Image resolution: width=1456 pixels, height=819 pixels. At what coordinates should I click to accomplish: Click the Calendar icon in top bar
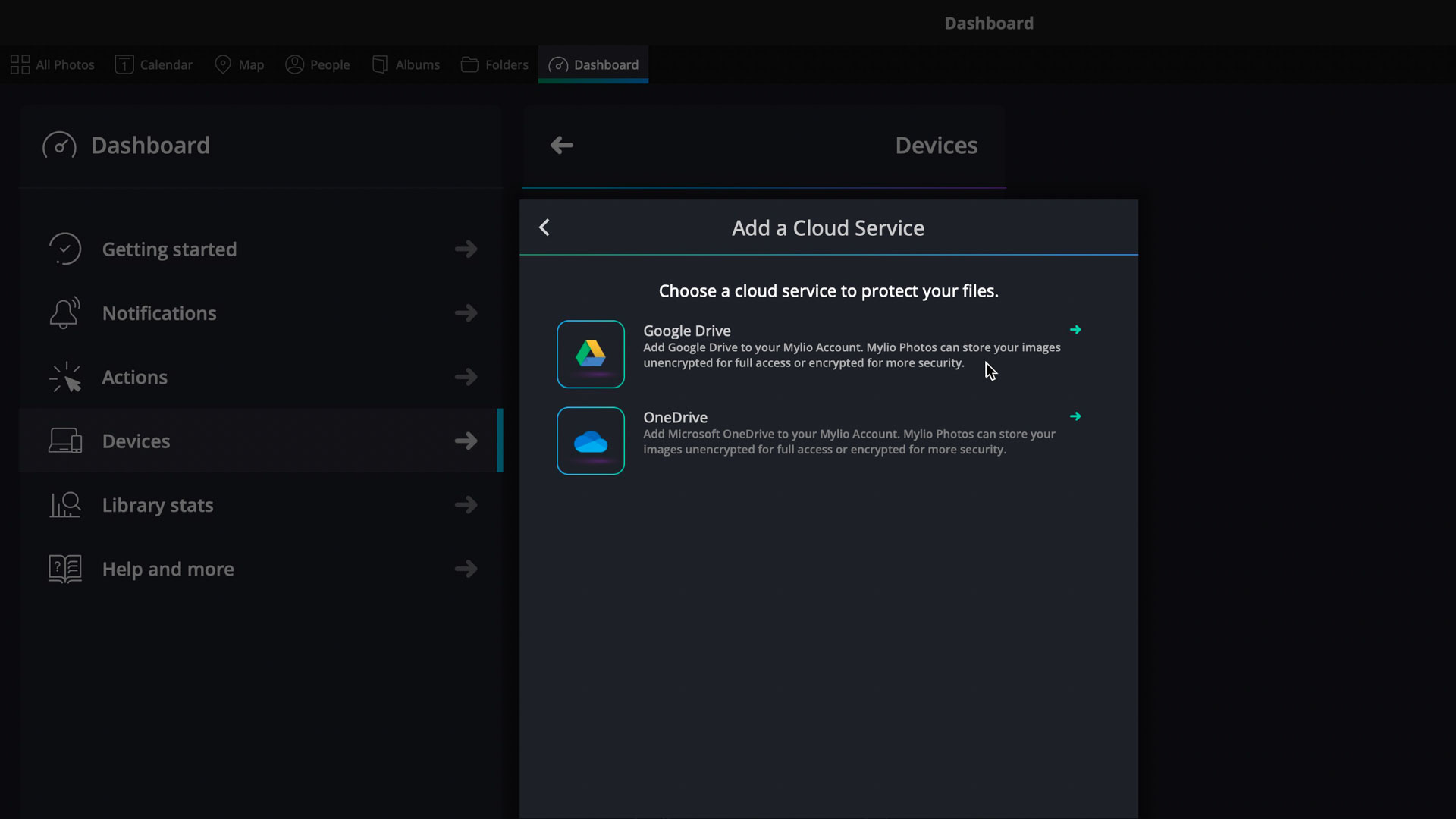tap(124, 64)
